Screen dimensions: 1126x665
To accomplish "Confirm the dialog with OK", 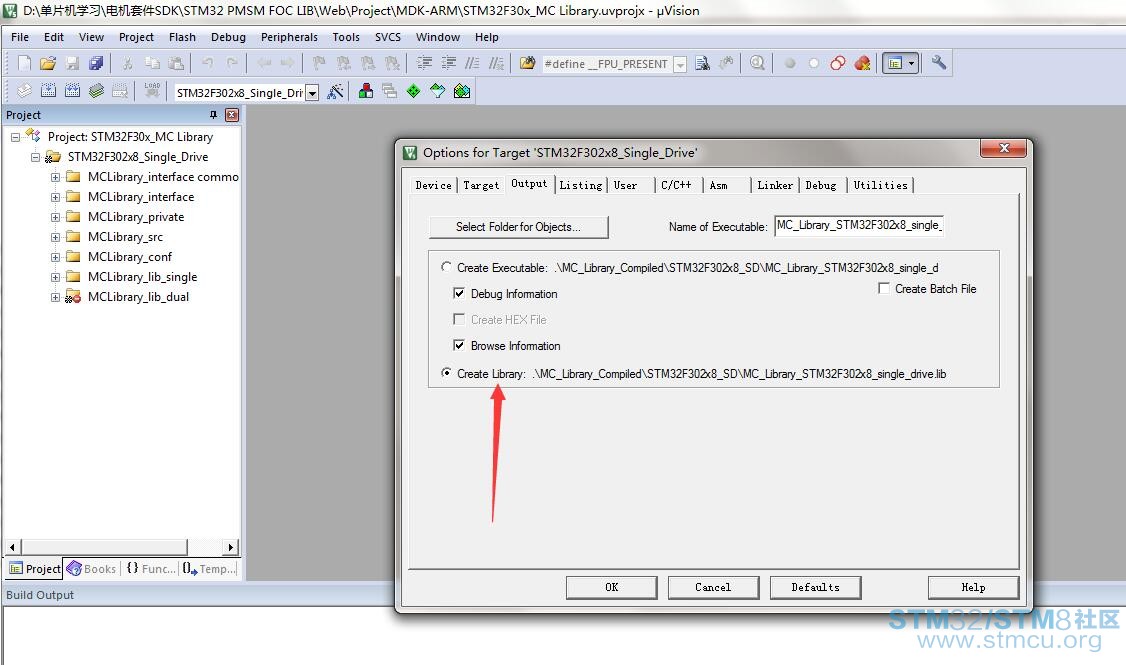I will click(611, 587).
